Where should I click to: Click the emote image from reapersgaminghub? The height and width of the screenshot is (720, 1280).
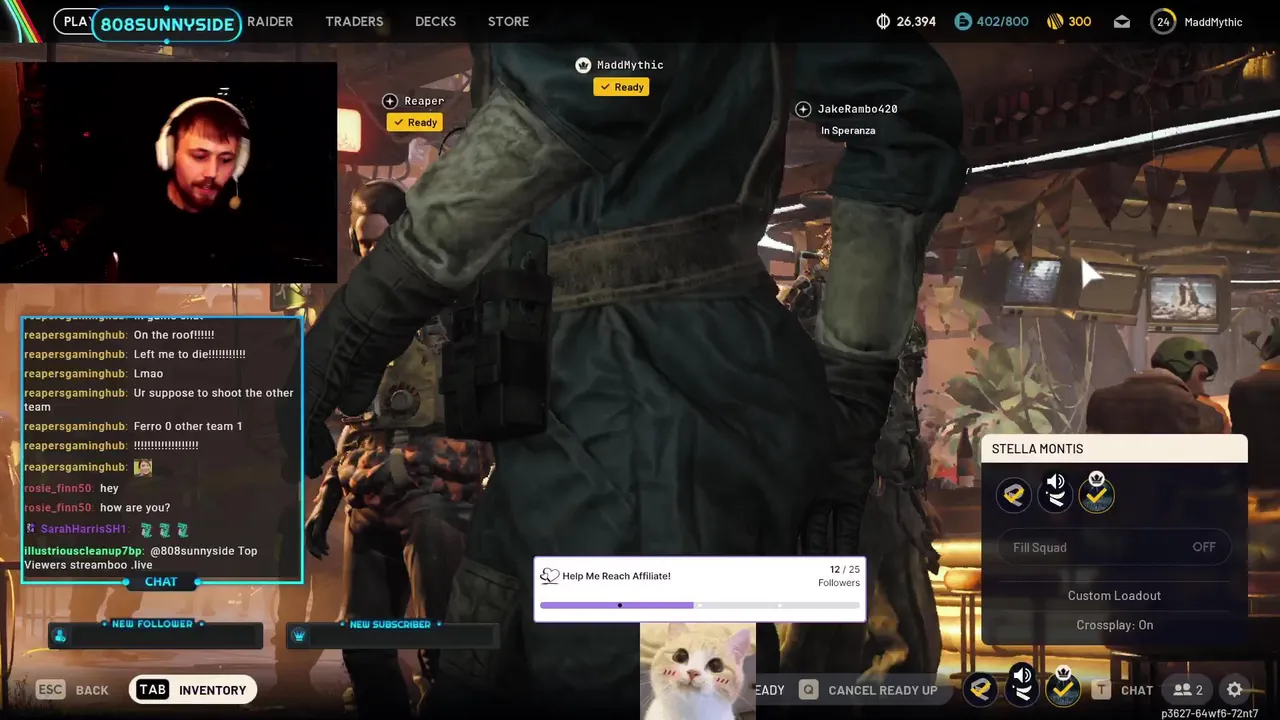143,467
